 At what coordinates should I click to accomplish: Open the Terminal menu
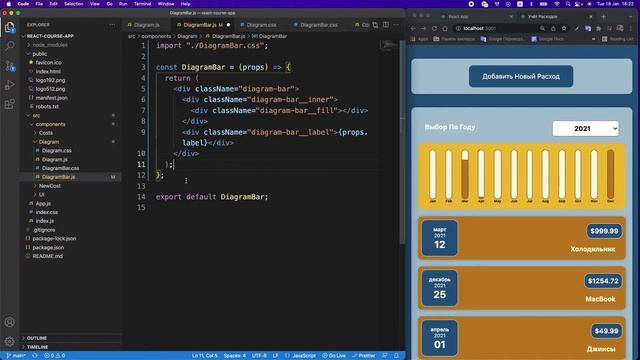tap(142, 4)
